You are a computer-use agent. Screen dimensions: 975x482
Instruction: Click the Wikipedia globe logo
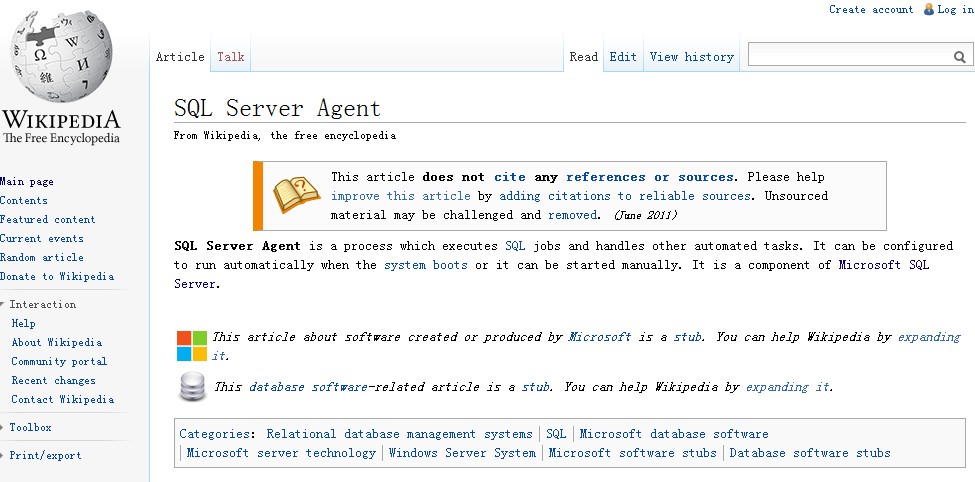[x=60, y=57]
